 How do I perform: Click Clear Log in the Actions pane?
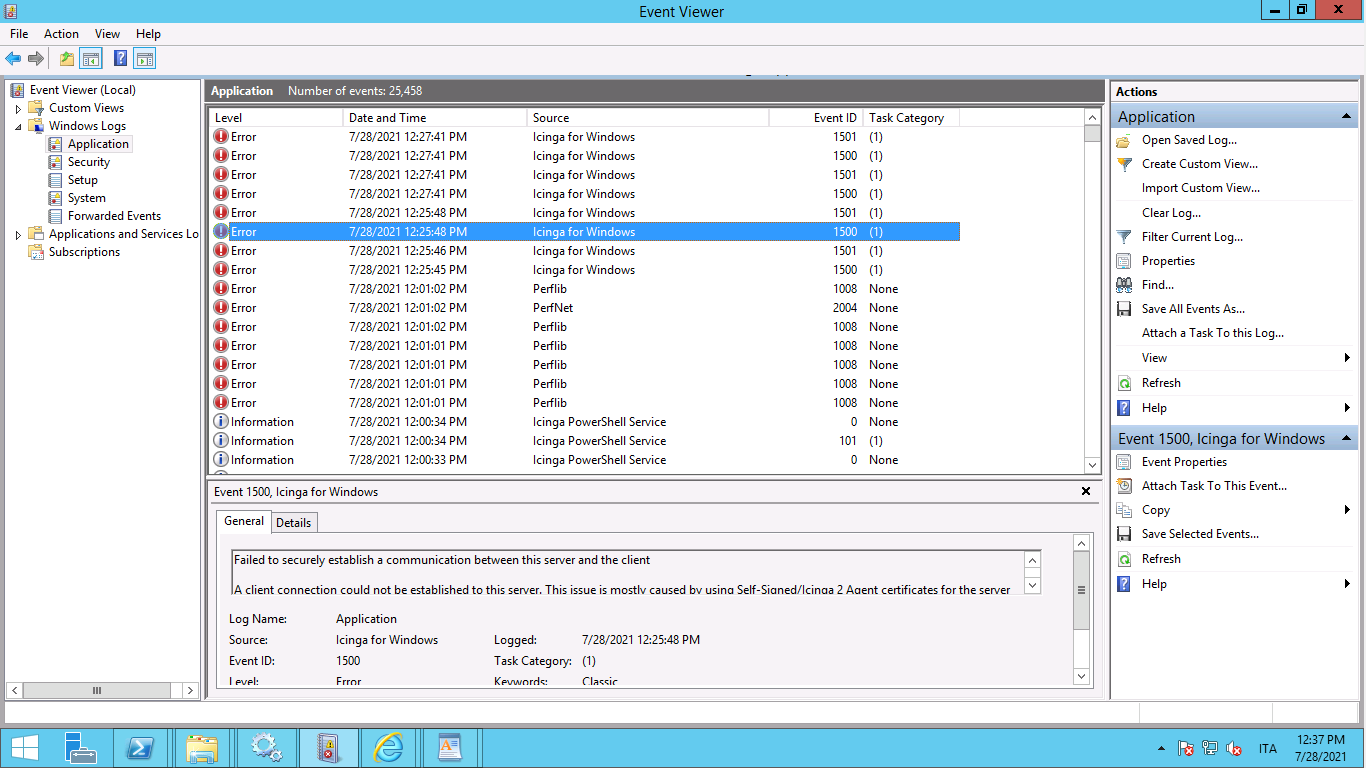pyautogui.click(x=1173, y=212)
